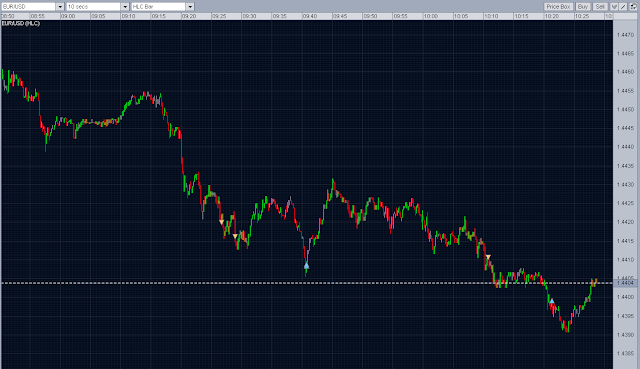Click the 10:25 time axis label
Viewport: 640px width, 369px height.
(x=582, y=16)
